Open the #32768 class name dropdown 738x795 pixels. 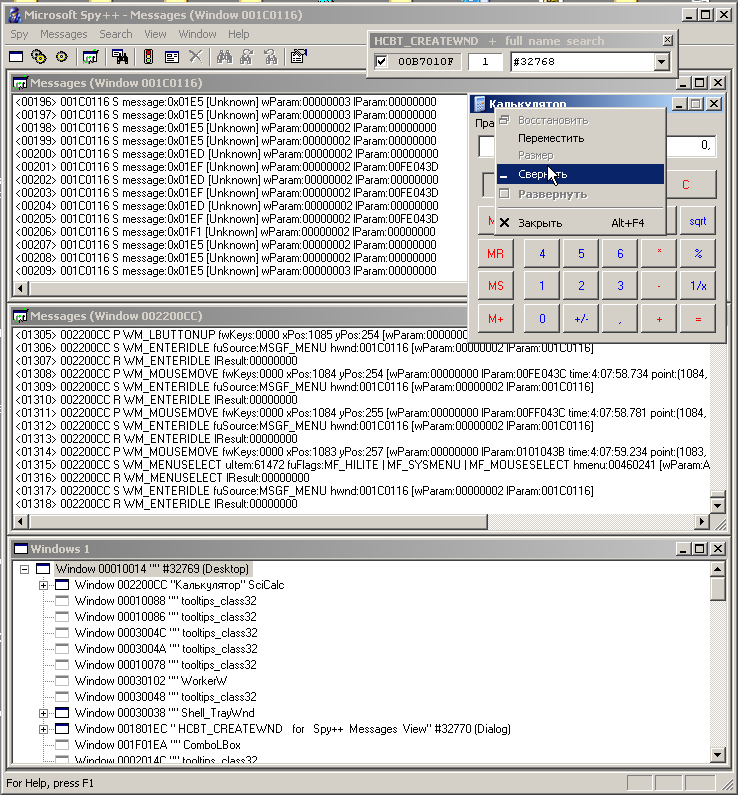point(660,62)
